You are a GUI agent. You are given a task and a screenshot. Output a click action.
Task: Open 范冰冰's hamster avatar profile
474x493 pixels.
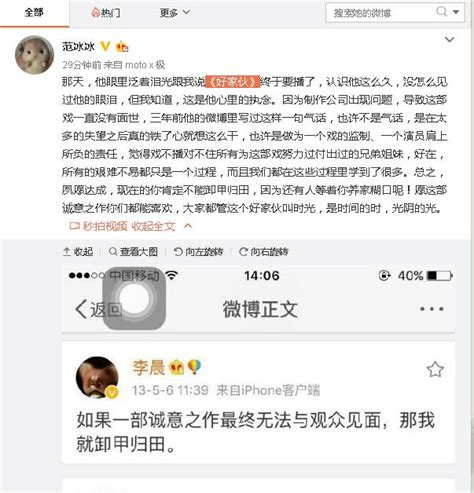pyautogui.click(x=35, y=55)
